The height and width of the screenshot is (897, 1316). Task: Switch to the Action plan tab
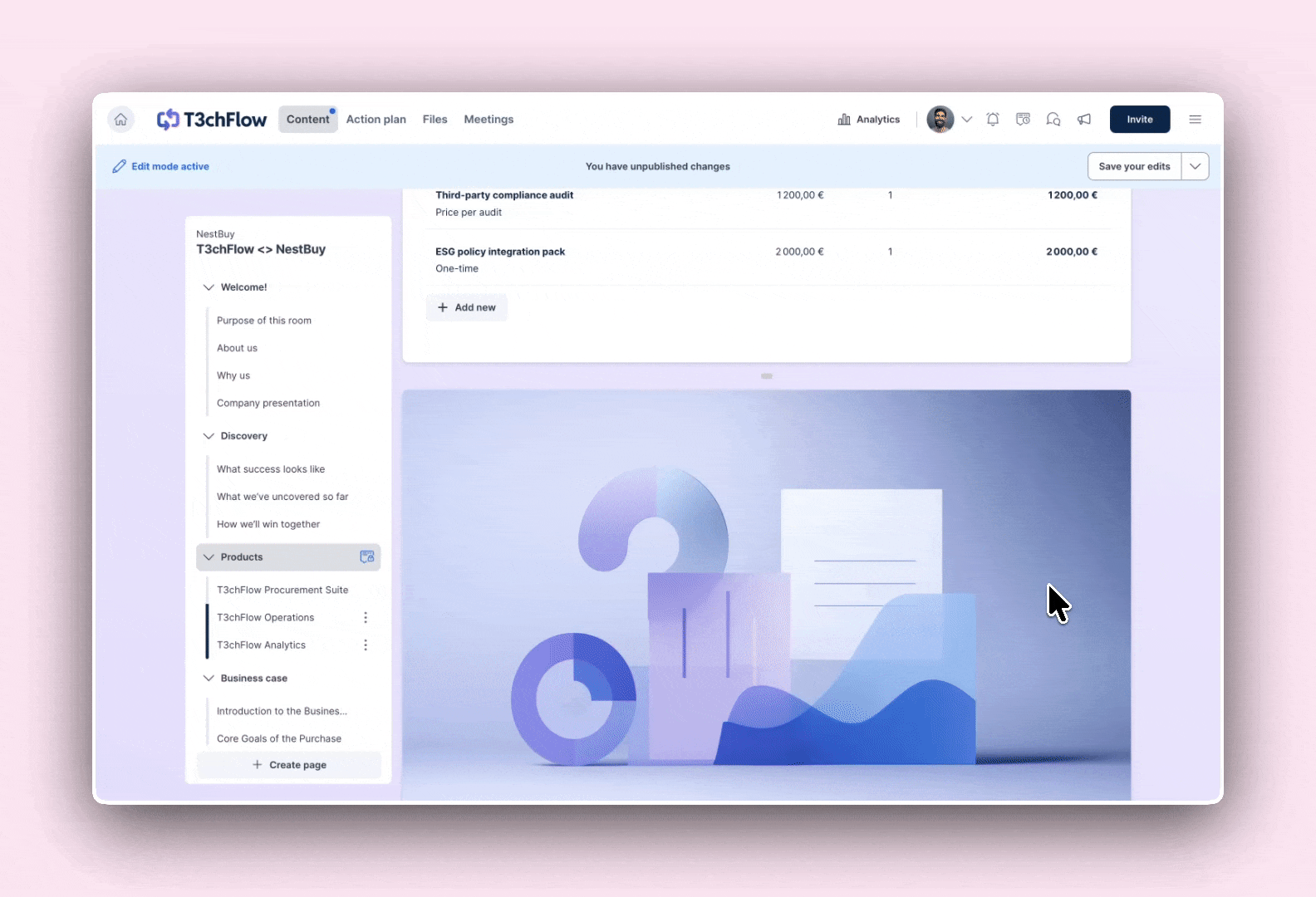pyautogui.click(x=376, y=120)
